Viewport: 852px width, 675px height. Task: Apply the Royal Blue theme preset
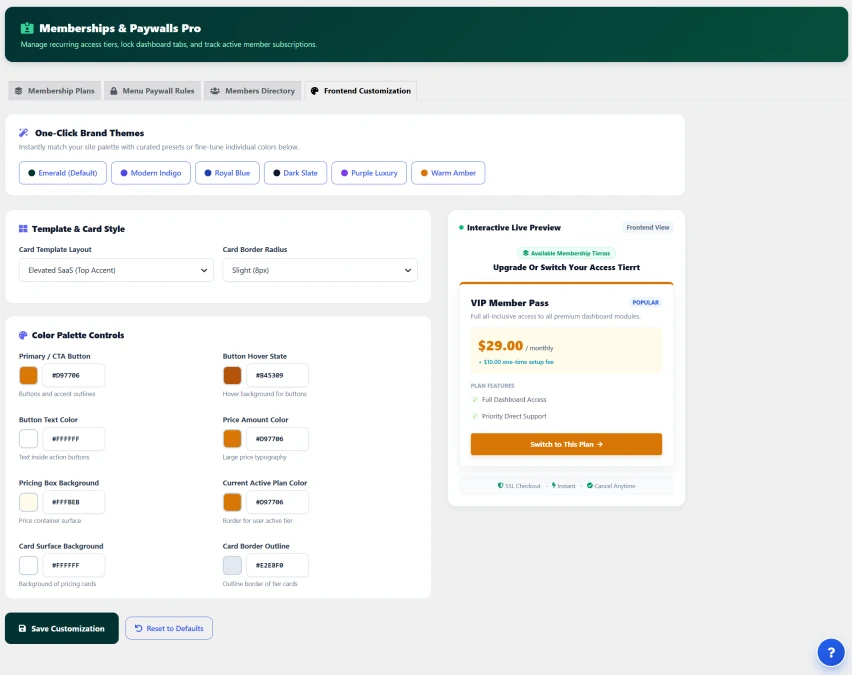pyautogui.click(x=227, y=173)
